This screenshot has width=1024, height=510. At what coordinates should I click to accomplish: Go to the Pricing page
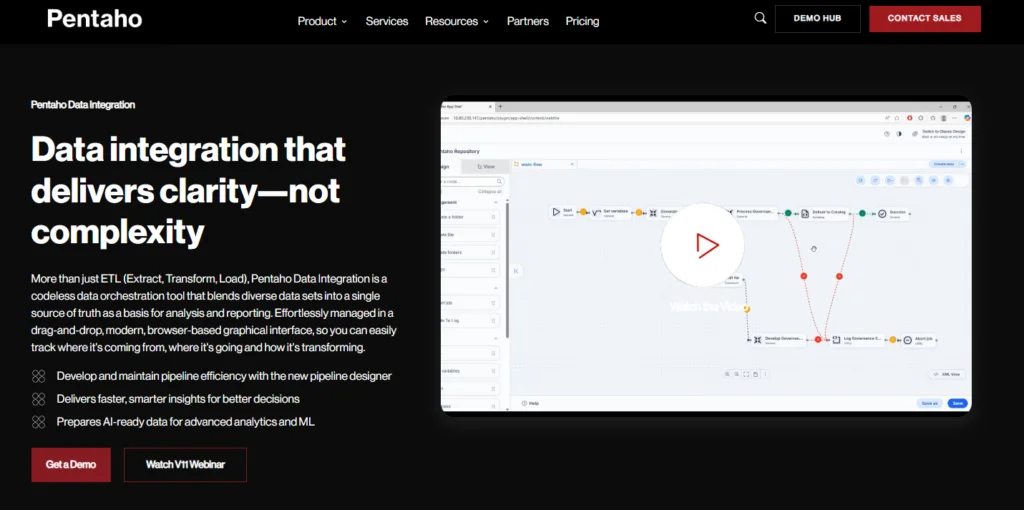coord(582,21)
